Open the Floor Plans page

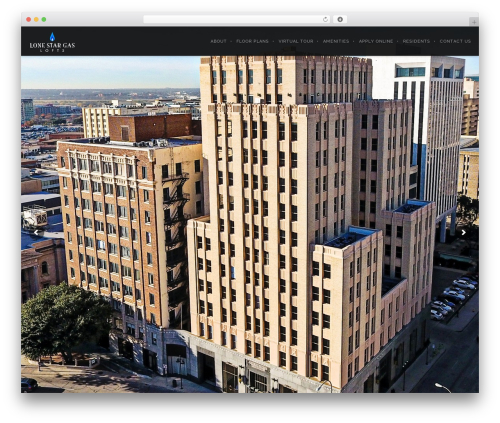[x=252, y=41]
